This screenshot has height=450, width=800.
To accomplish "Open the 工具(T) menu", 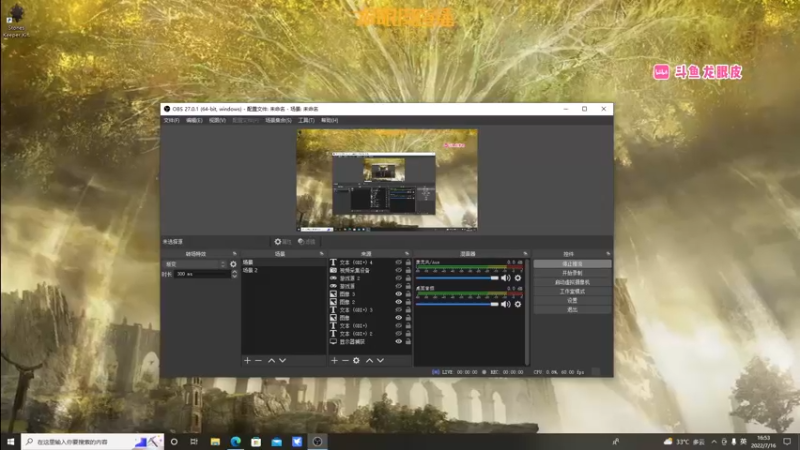I will click(306, 120).
